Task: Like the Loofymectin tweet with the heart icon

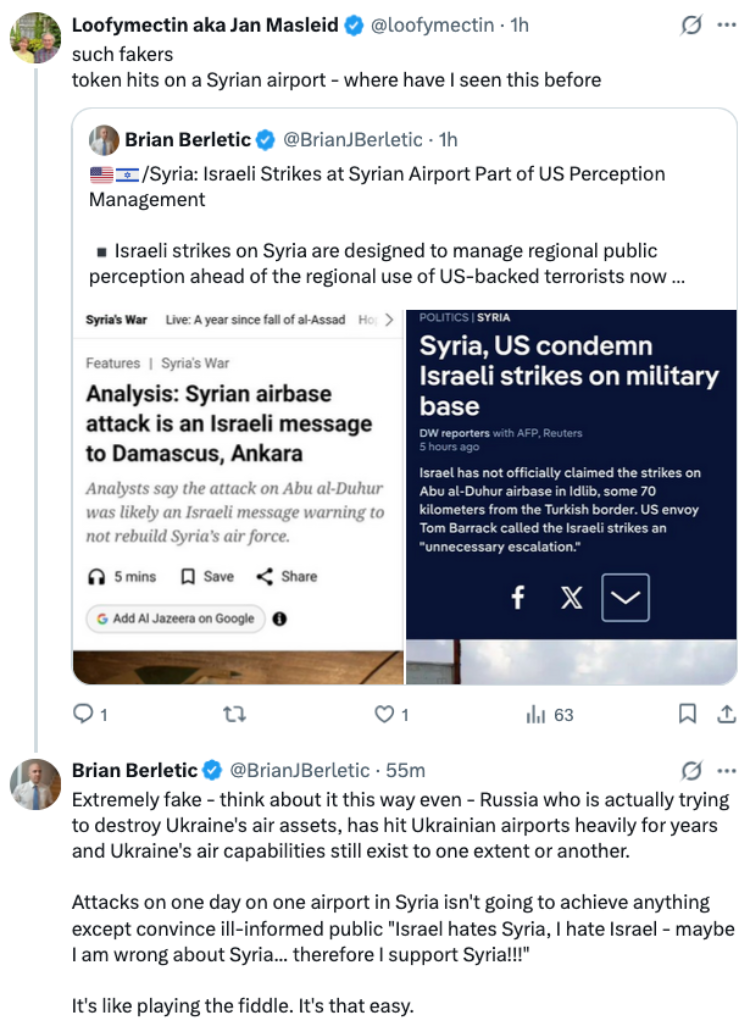Action: pos(384,714)
